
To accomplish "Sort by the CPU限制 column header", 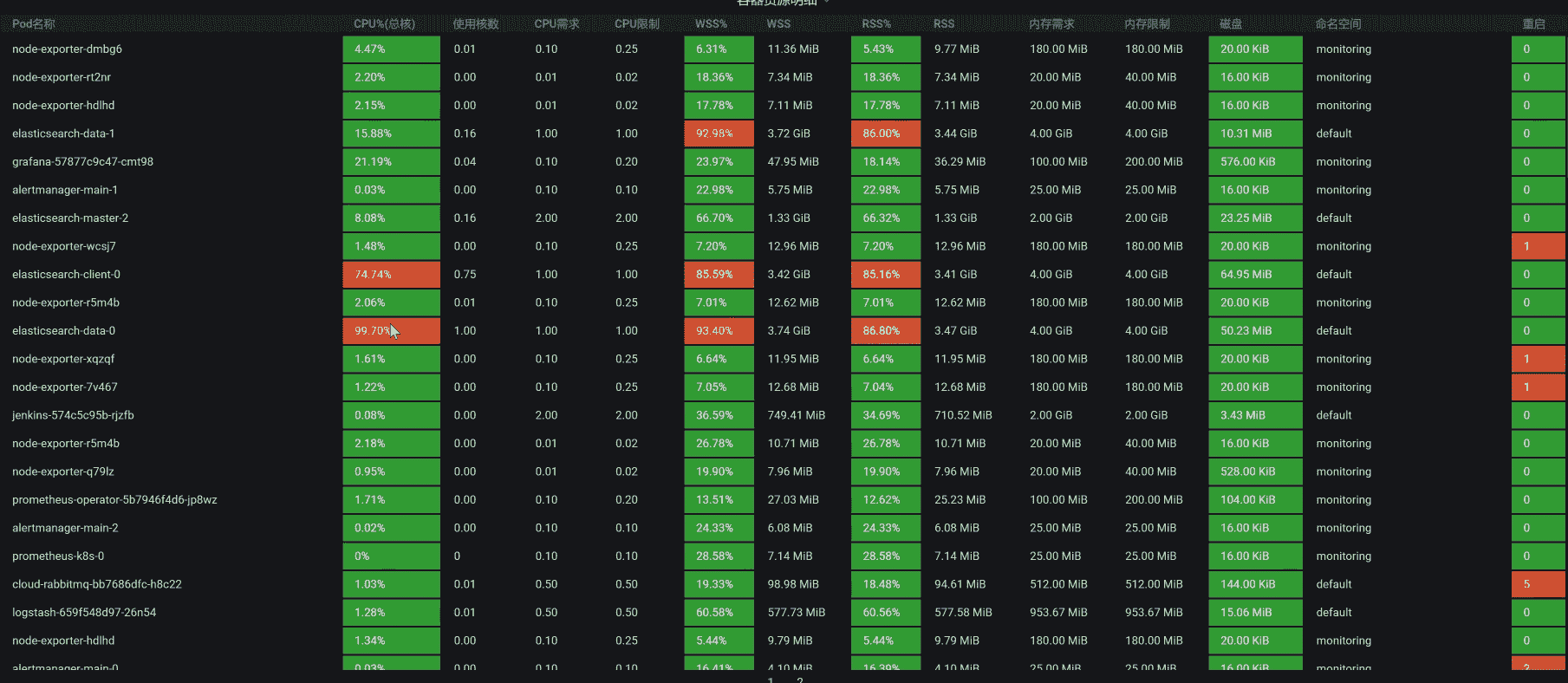I will pyautogui.click(x=637, y=24).
